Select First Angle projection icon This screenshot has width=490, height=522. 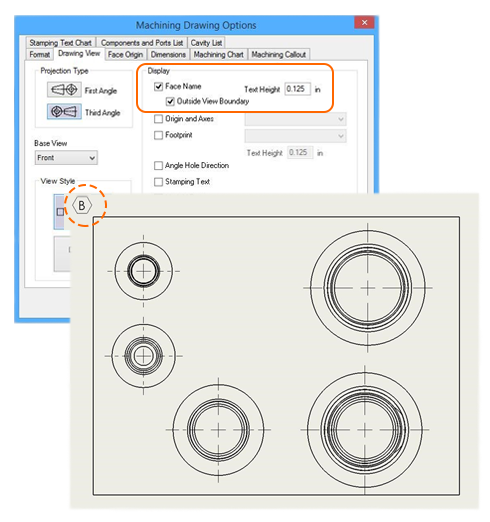point(64,90)
